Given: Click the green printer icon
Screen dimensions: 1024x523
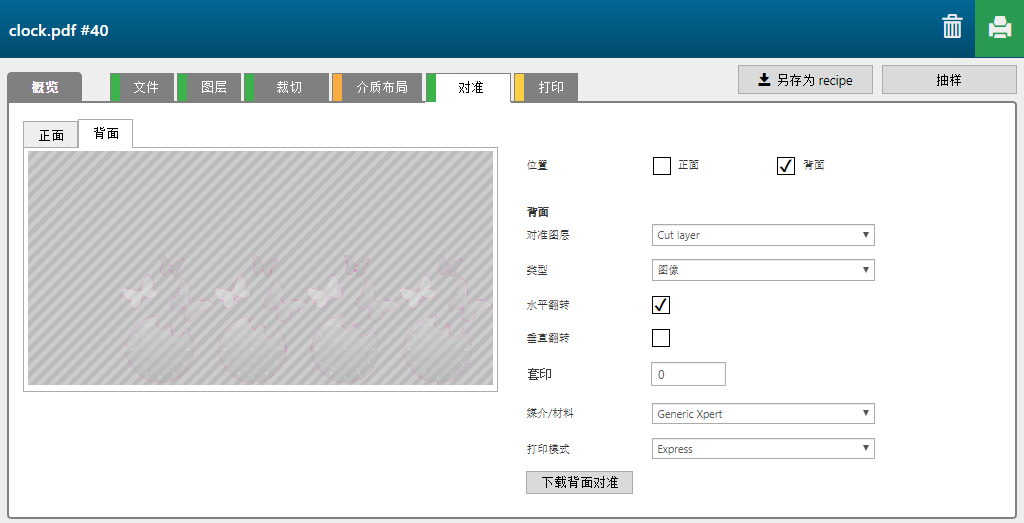Looking at the screenshot, I should 999,28.
